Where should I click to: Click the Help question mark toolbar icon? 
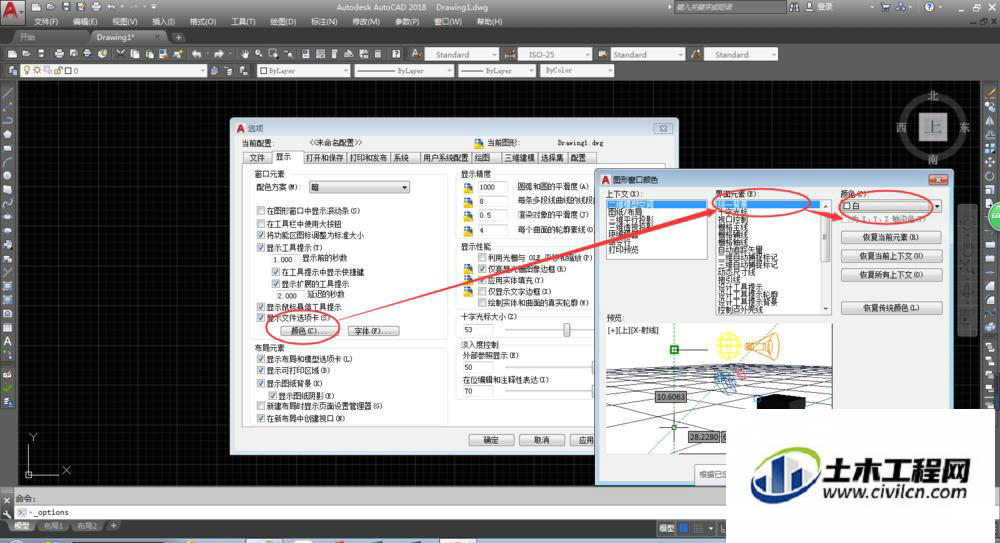tap(396, 54)
